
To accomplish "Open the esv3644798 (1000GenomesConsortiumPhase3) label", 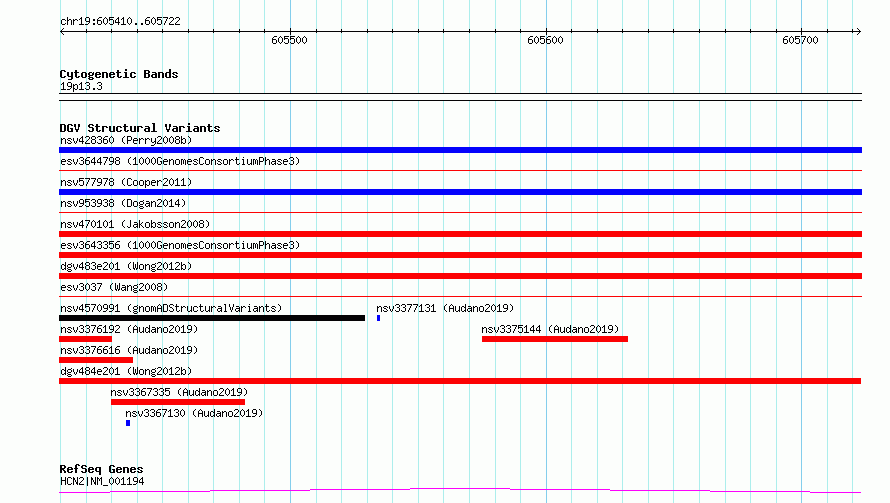I will pos(180,161).
